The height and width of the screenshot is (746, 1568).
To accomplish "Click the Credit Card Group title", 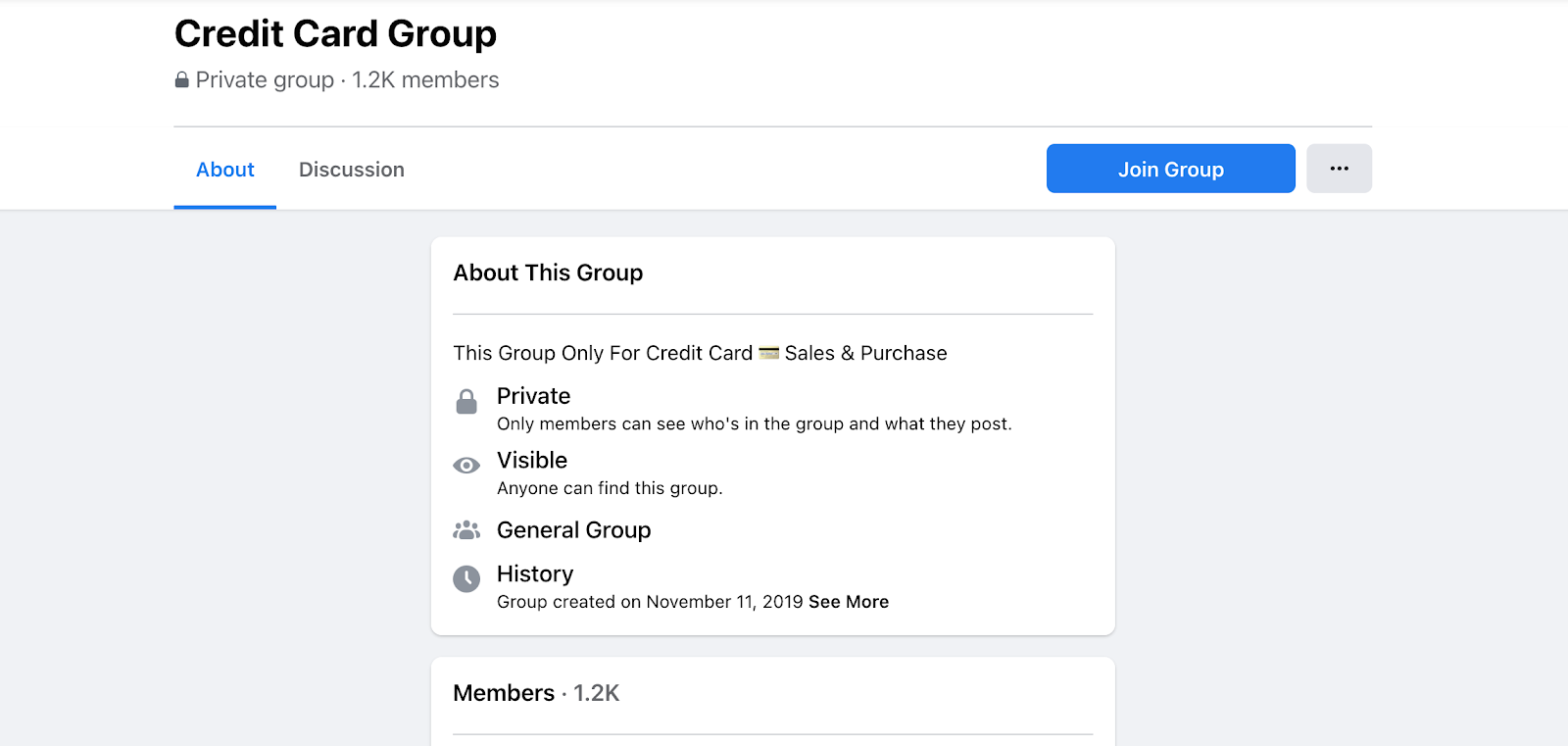I will [335, 34].
